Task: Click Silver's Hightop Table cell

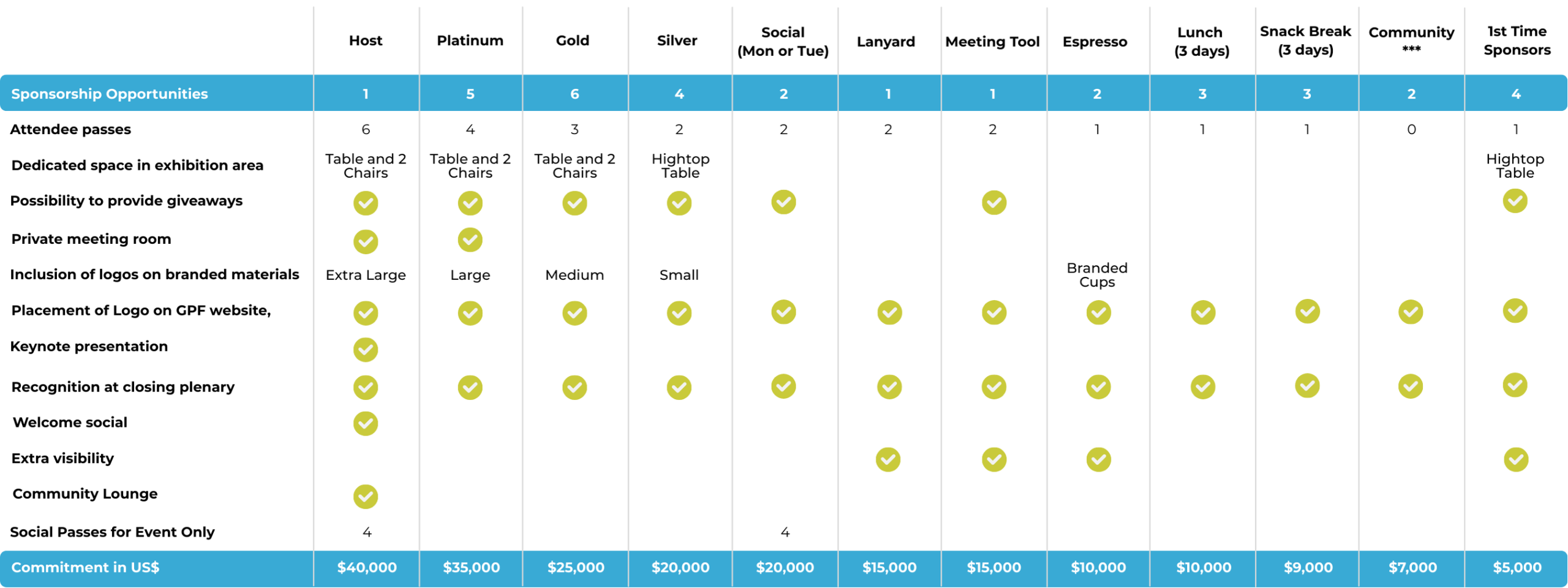Action: (680, 166)
